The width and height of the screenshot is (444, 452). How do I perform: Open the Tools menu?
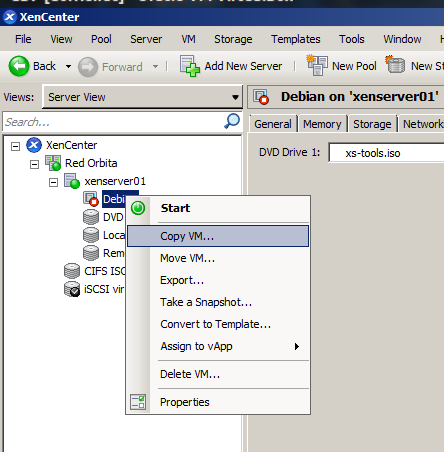tap(352, 39)
